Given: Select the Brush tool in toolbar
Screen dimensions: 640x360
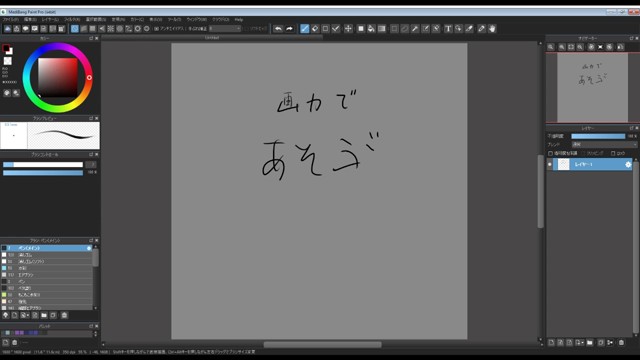Looking at the screenshot, I should coord(304,29).
